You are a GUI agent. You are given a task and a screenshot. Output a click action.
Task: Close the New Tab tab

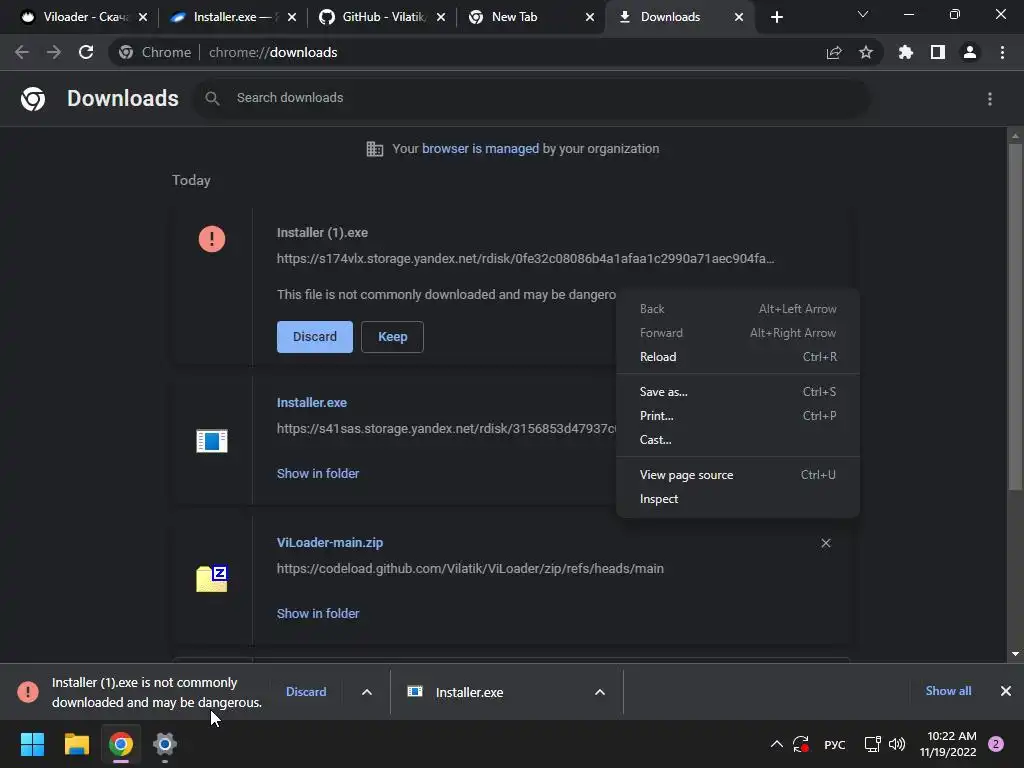pos(590,17)
